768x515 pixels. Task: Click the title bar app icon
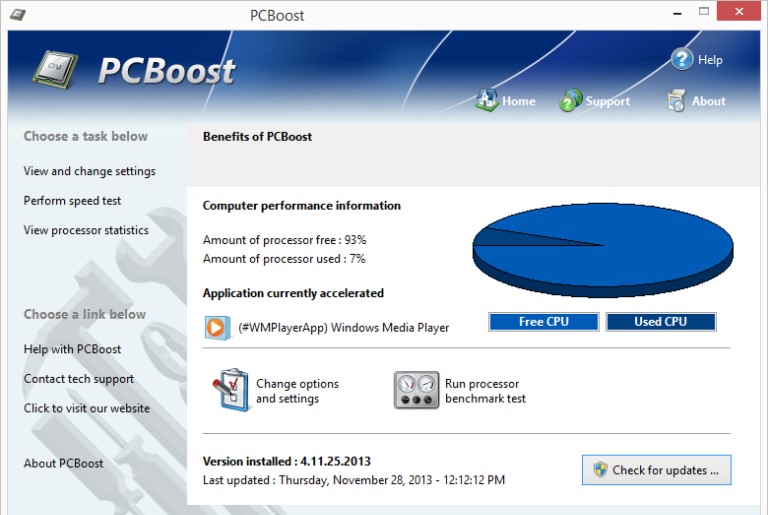click(18, 14)
